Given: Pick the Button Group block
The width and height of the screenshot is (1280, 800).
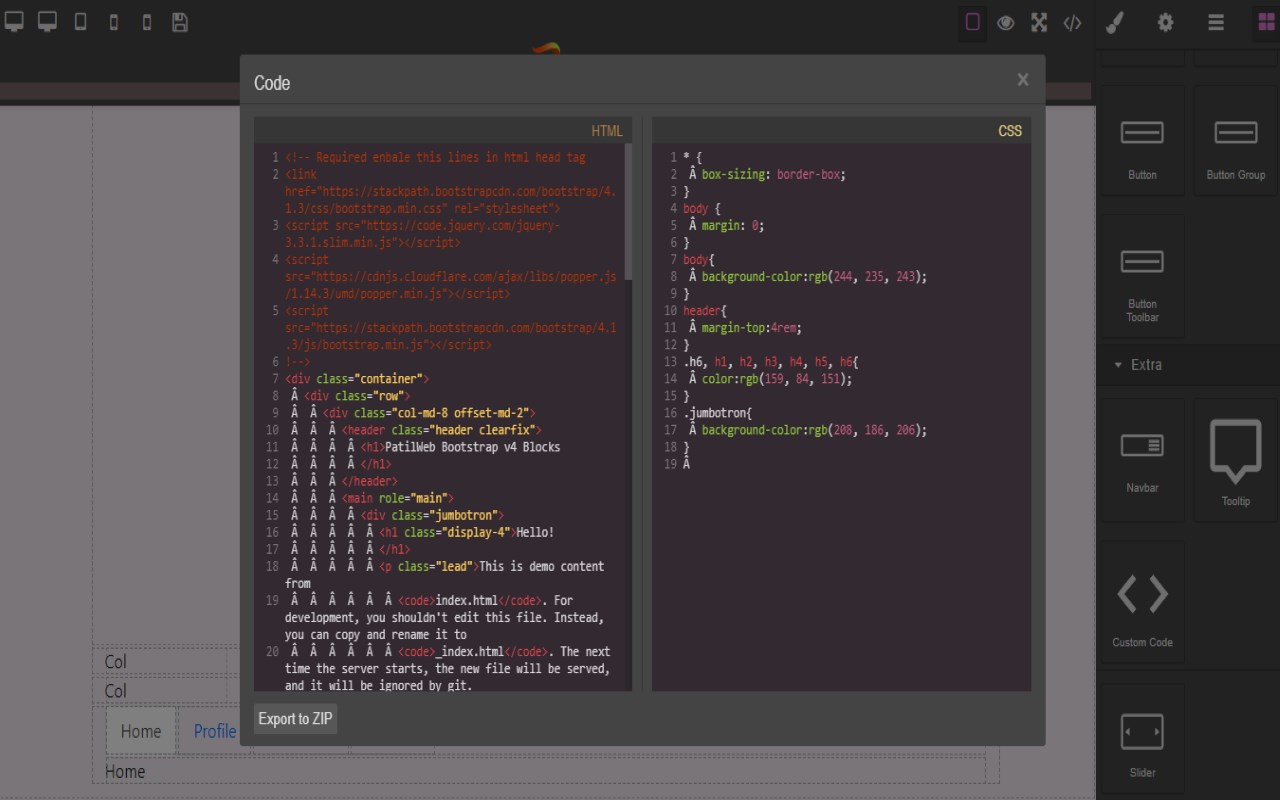Looking at the screenshot, I should pyautogui.click(x=1235, y=140).
